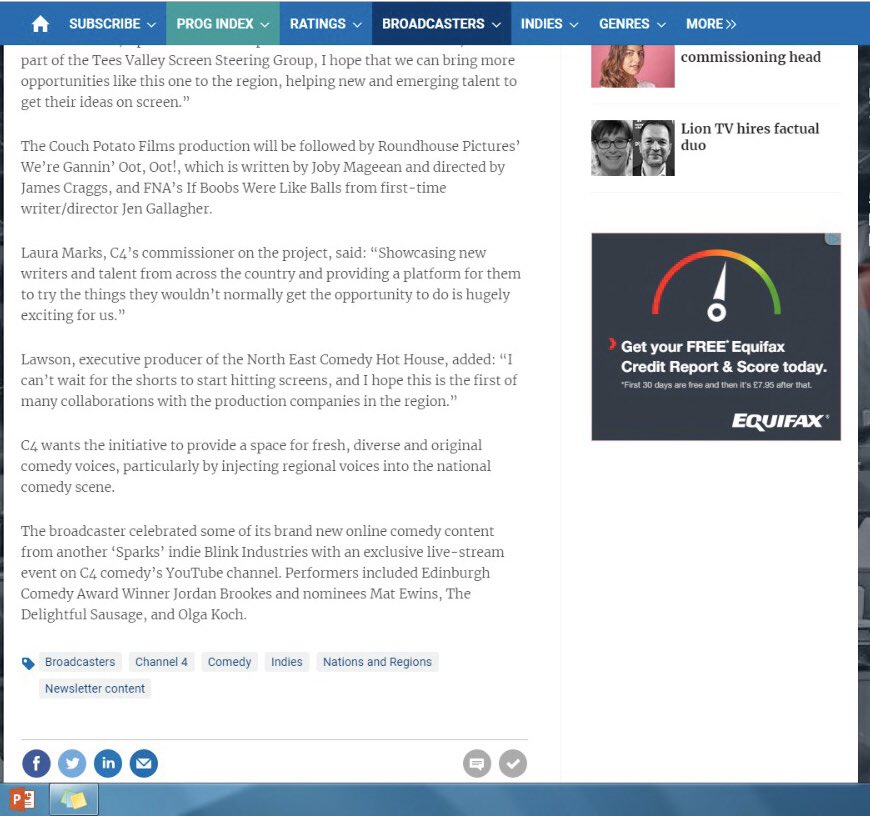Share article on Facebook

click(x=36, y=763)
